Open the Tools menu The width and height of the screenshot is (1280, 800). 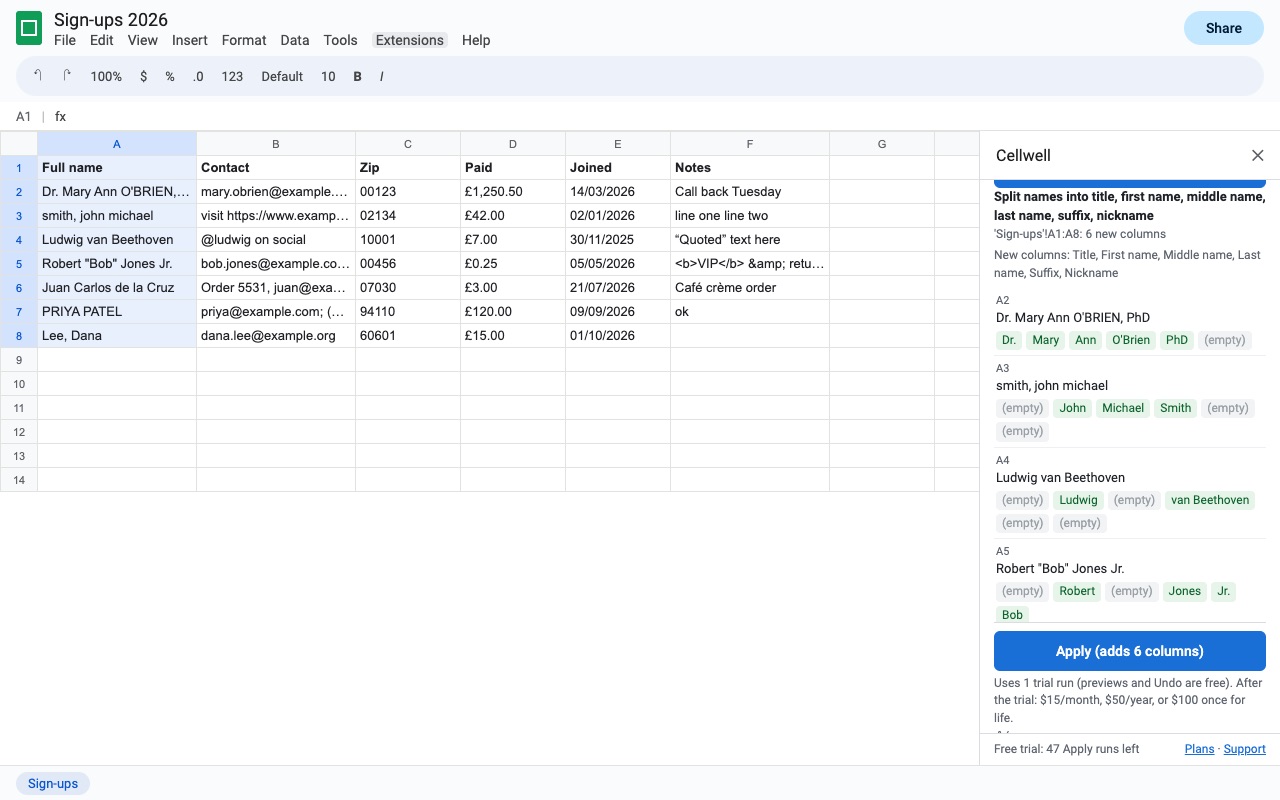click(x=340, y=40)
